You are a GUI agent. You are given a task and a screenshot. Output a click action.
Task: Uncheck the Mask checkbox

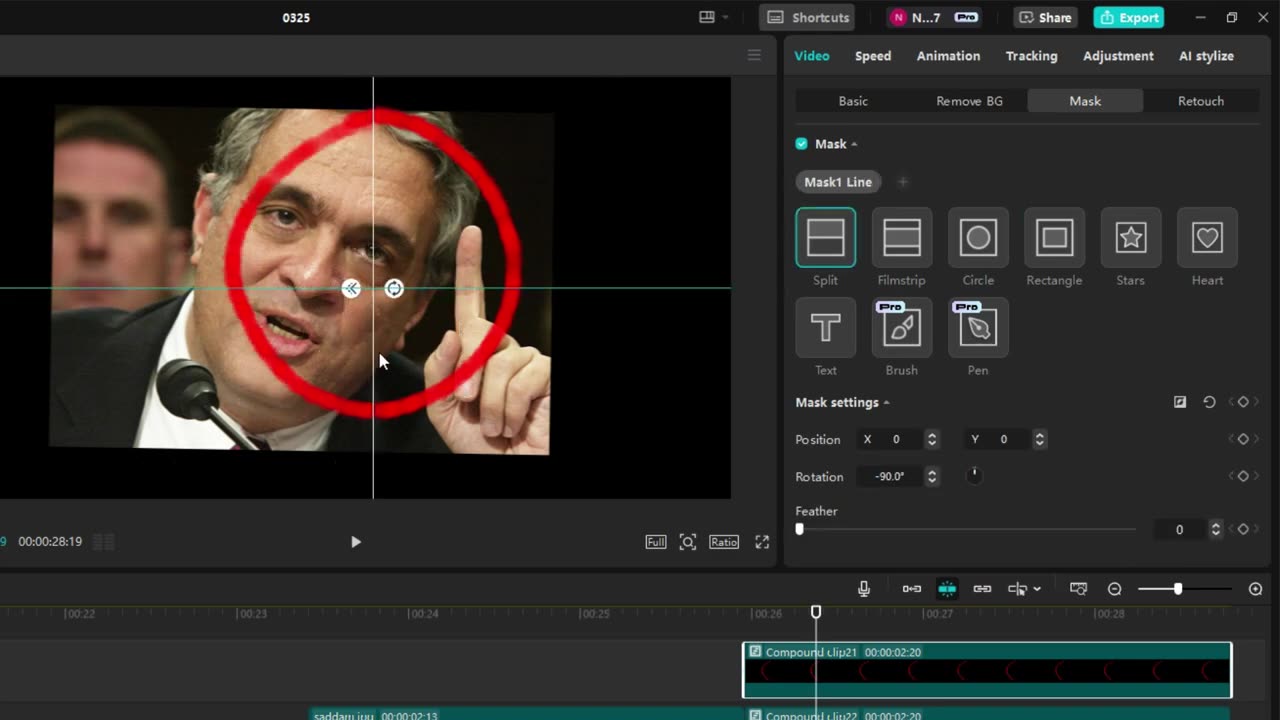[802, 144]
